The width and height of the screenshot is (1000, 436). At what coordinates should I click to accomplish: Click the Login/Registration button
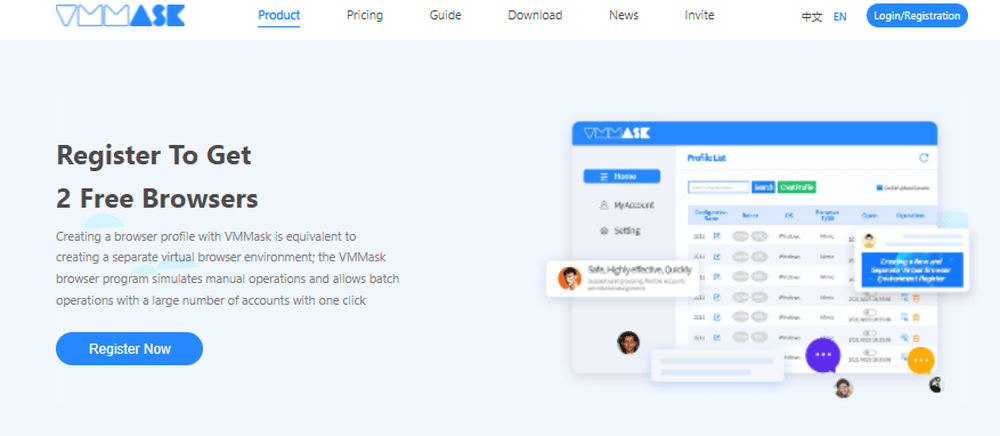[x=917, y=16]
